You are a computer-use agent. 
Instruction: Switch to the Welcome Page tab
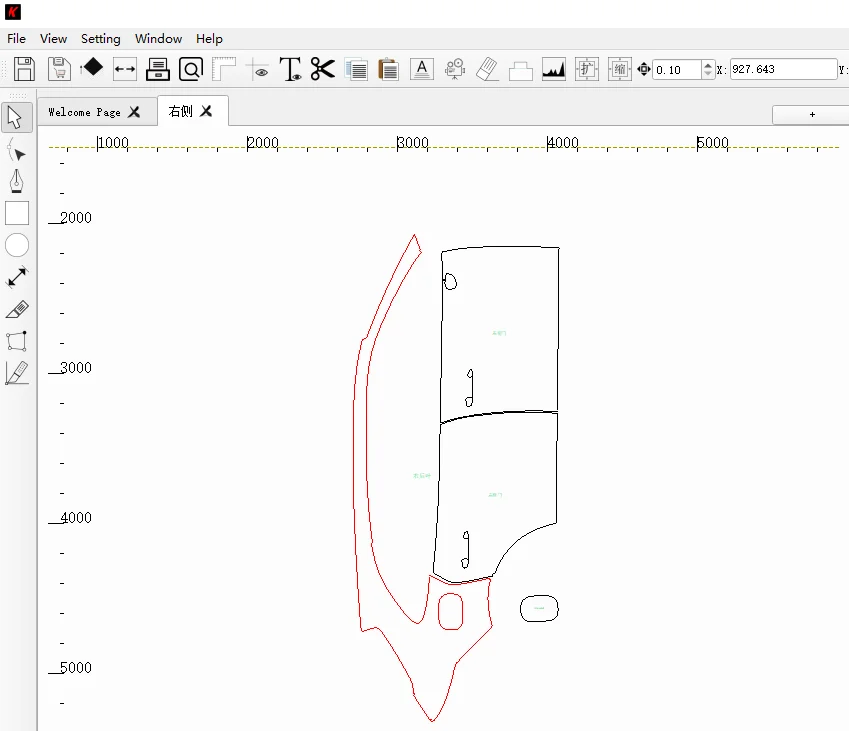click(x=84, y=112)
